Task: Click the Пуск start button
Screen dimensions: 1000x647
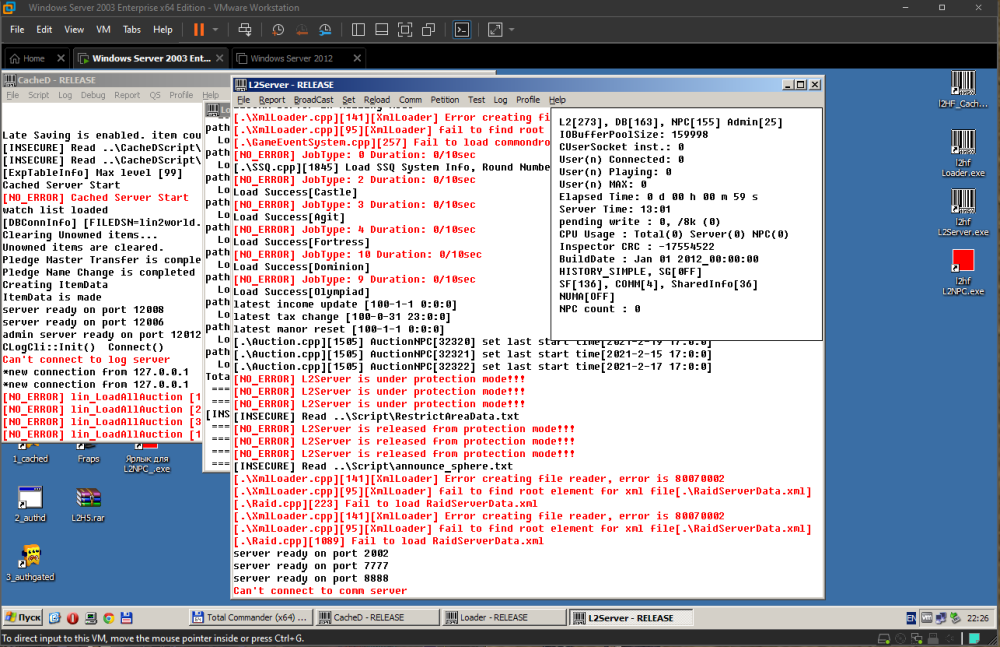Action: tap(23, 618)
